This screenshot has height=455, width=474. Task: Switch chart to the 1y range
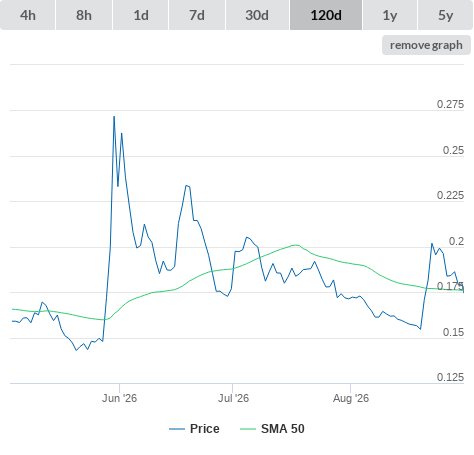pos(390,15)
